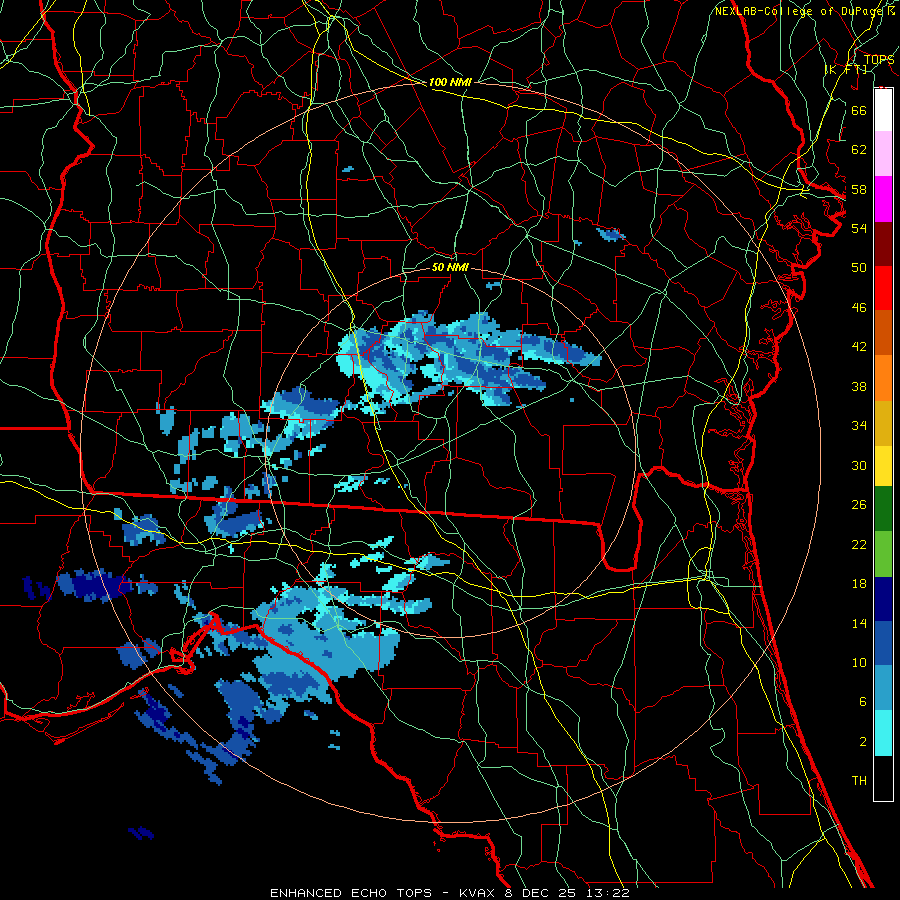The width and height of the screenshot is (900, 900).
Task: Click the 38 label on the legend
Action: [x=859, y=386]
